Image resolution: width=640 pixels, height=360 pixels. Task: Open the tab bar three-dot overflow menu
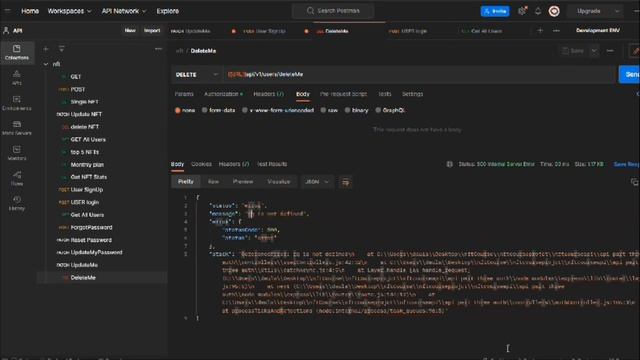[x=556, y=31]
